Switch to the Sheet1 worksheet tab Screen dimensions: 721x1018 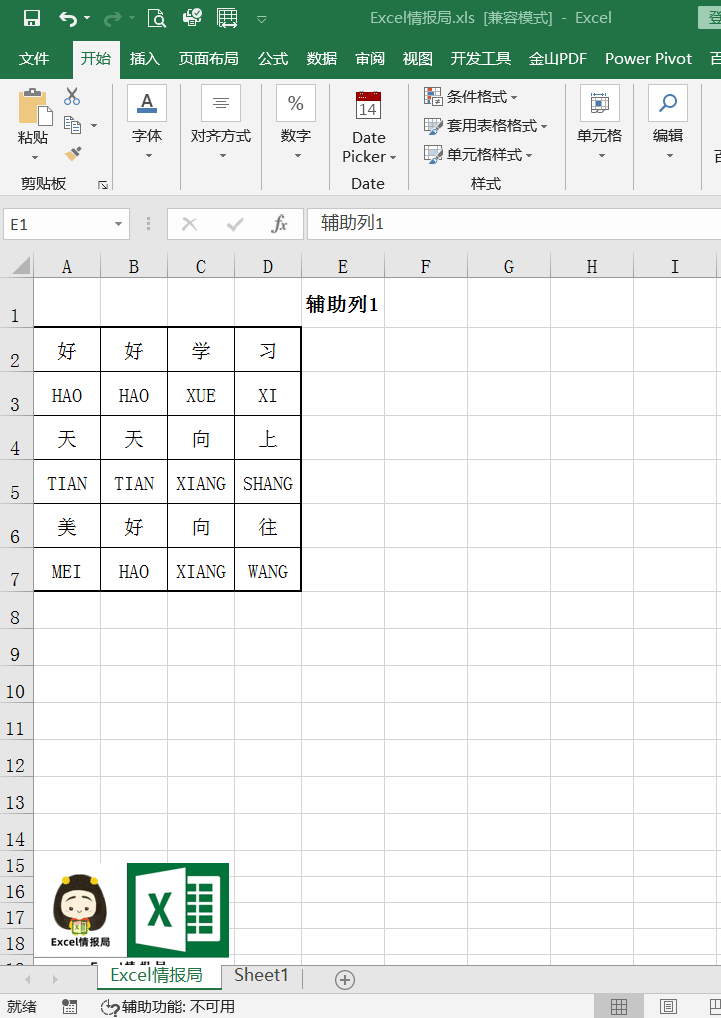pos(261,975)
